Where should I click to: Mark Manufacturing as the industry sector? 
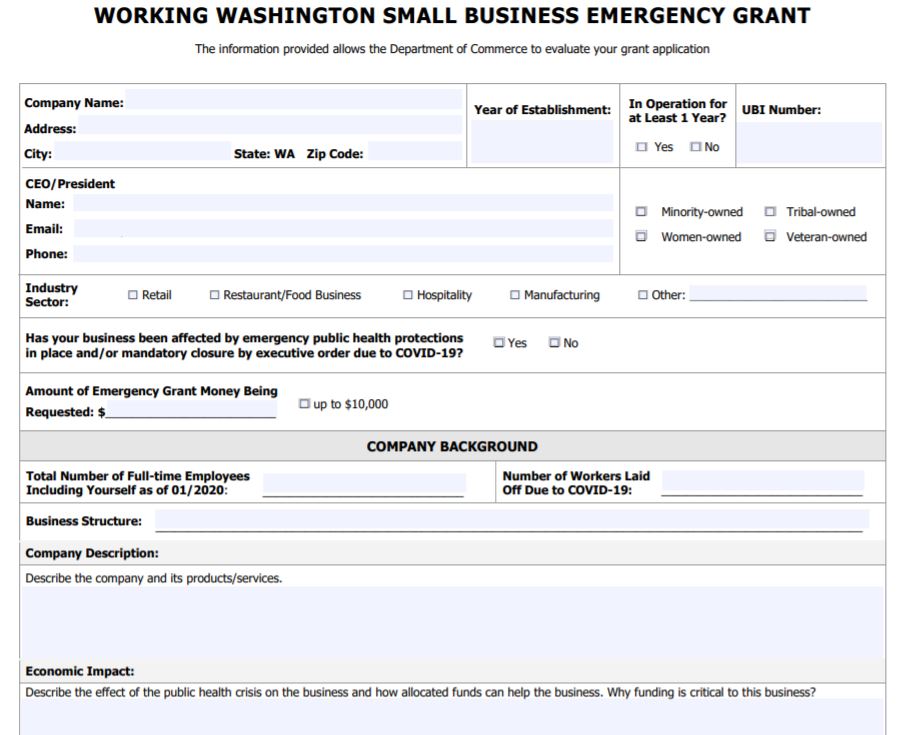(x=515, y=295)
